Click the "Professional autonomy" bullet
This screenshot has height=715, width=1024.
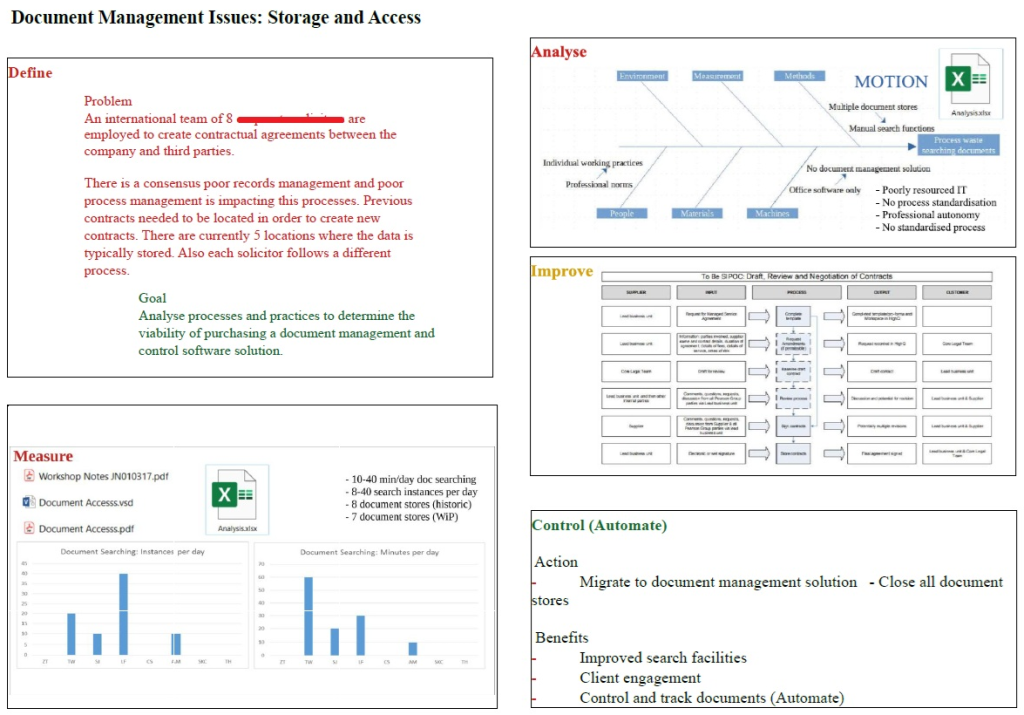(x=927, y=215)
